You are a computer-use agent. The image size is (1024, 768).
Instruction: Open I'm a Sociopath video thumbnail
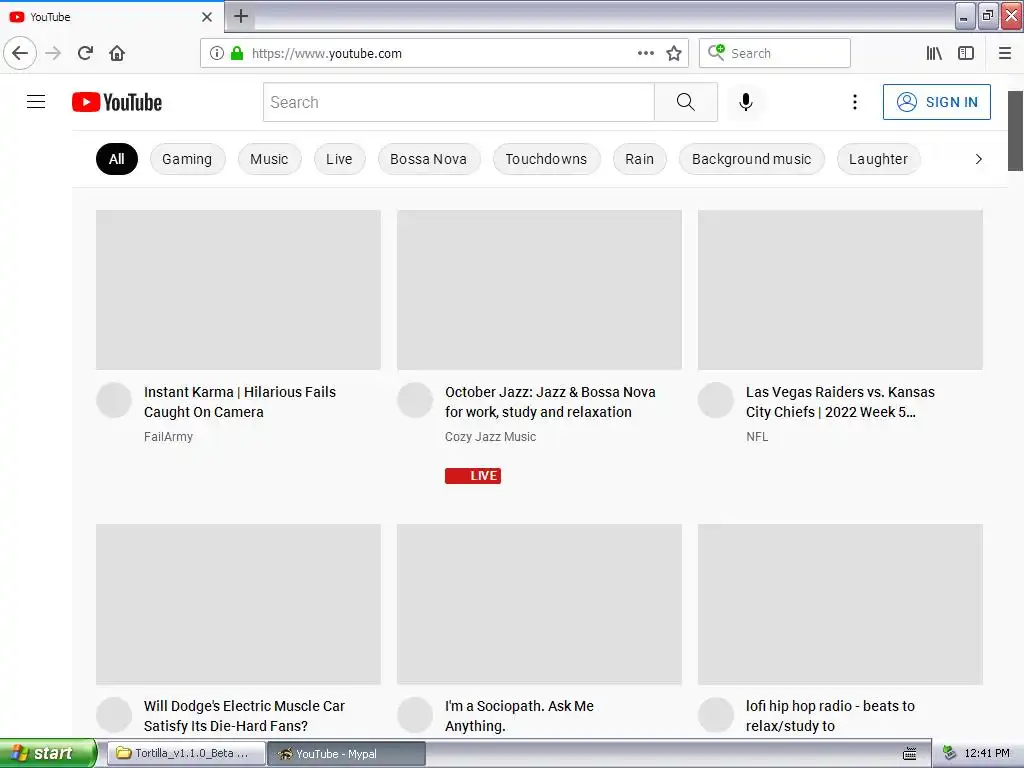click(539, 604)
